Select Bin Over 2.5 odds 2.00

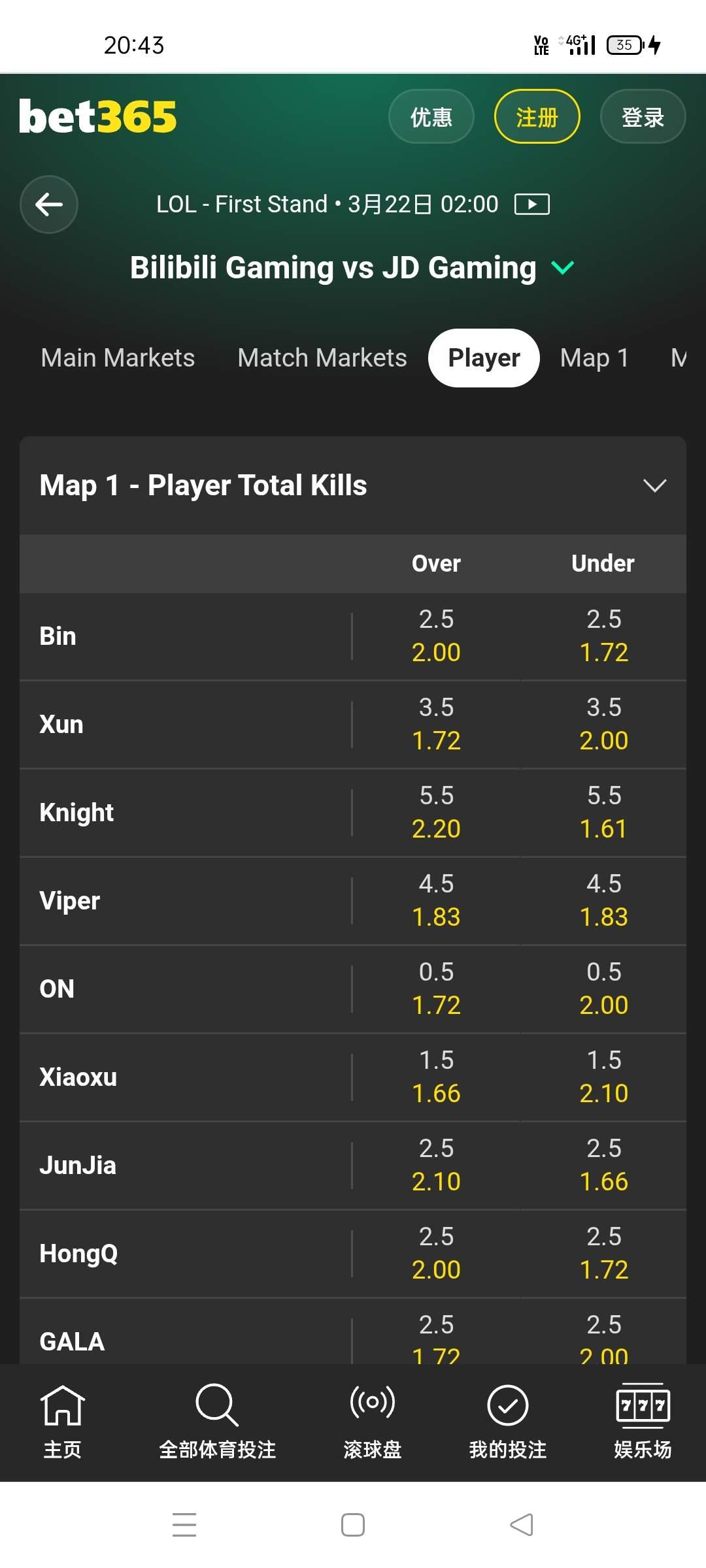(x=436, y=636)
